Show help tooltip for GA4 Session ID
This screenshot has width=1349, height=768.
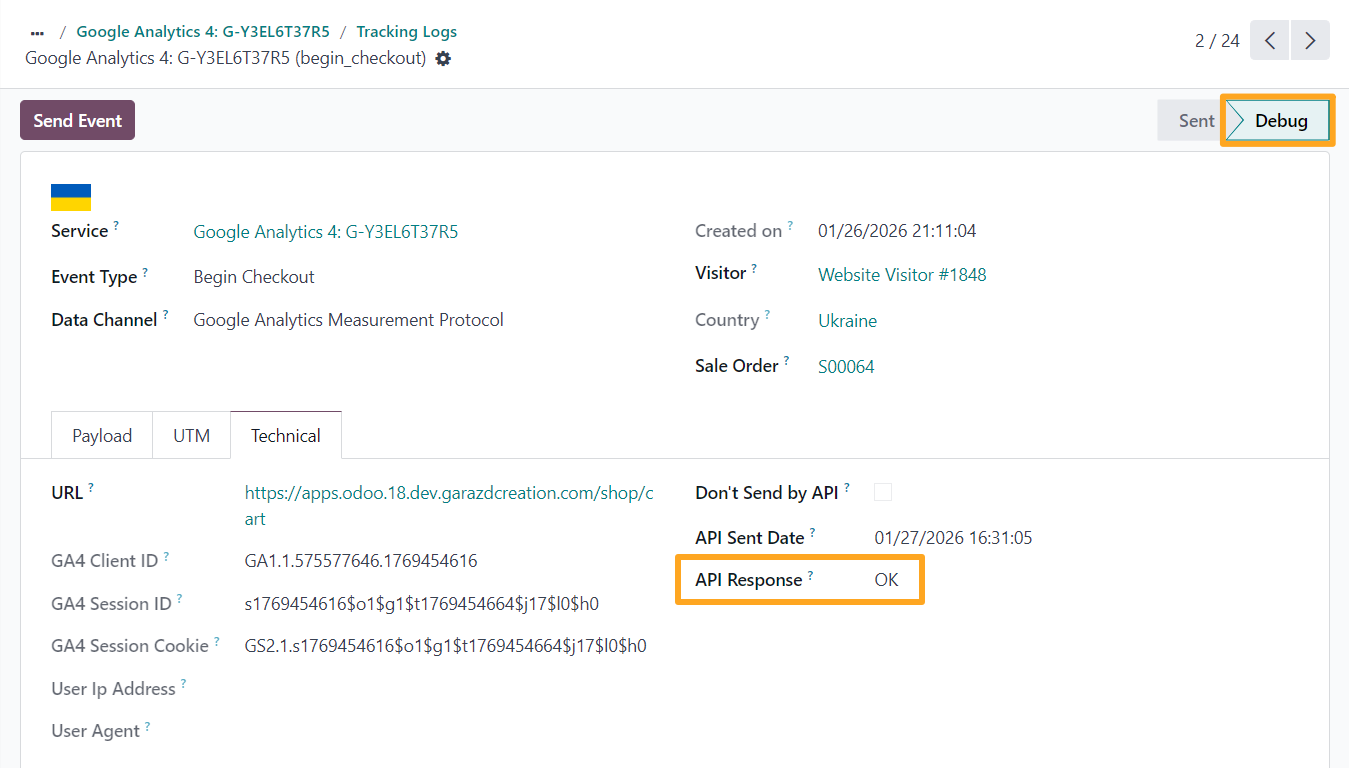pos(179,599)
